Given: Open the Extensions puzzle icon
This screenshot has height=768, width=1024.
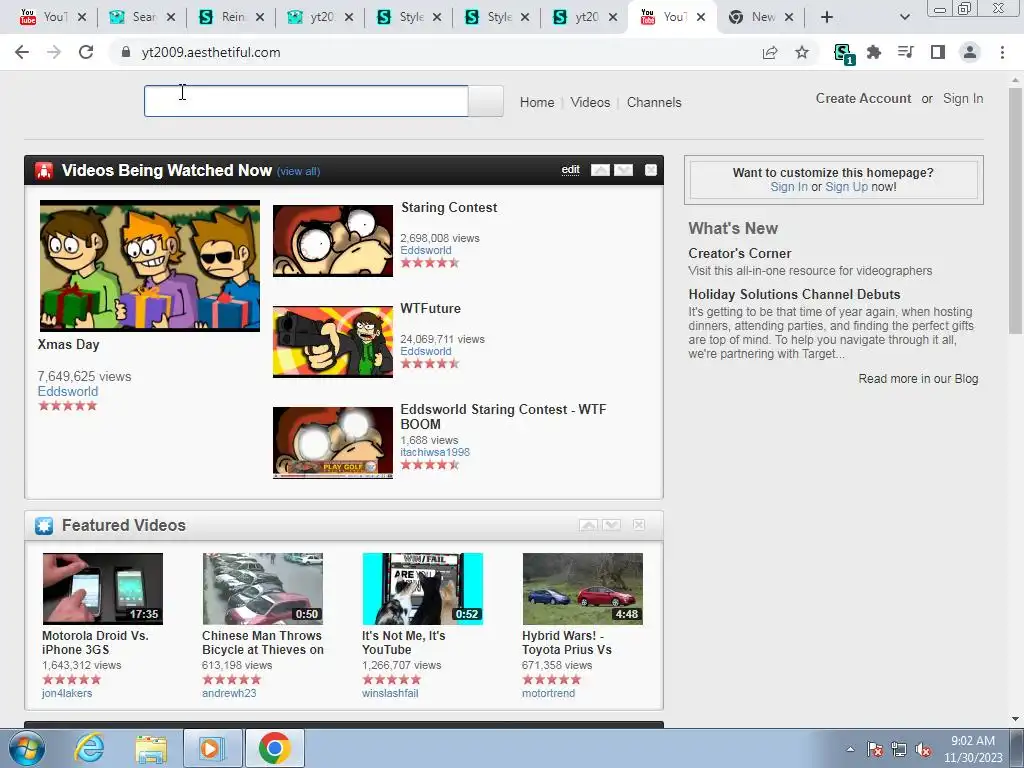Looking at the screenshot, I should click(x=874, y=52).
